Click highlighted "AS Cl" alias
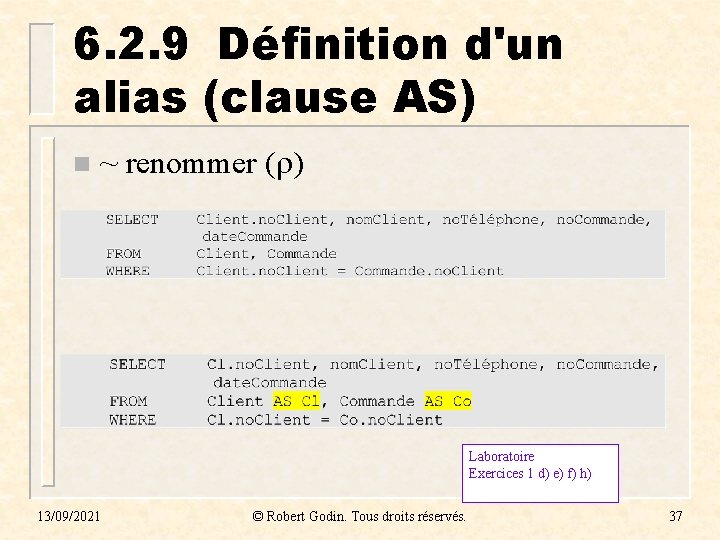The image size is (720, 540). pyautogui.click(x=296, y=401)
